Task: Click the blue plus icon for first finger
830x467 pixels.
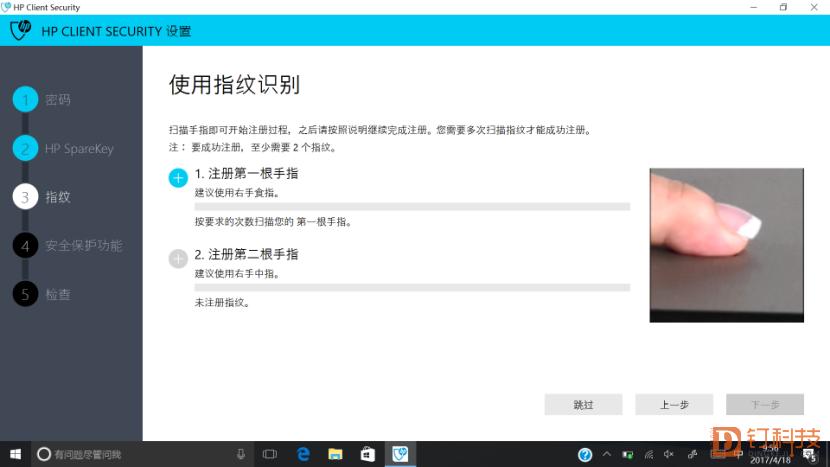Action: [x=178, y=178]
